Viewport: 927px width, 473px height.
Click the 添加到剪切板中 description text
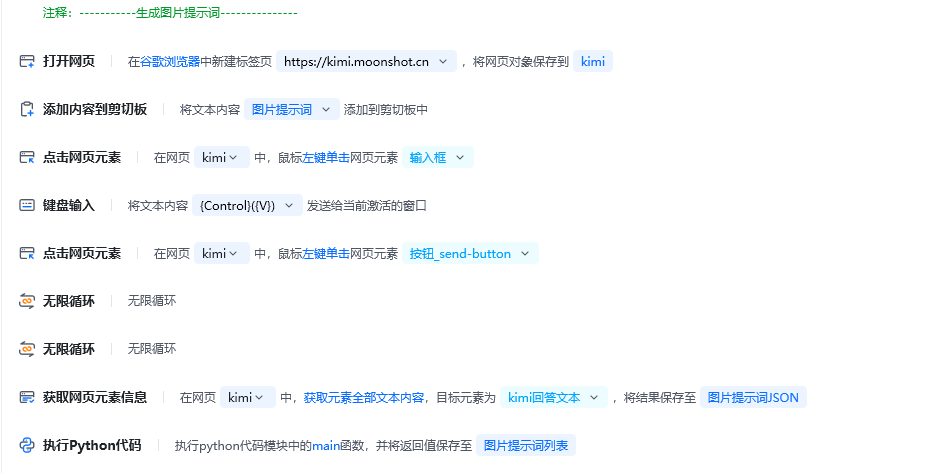(x=385, y=109)
